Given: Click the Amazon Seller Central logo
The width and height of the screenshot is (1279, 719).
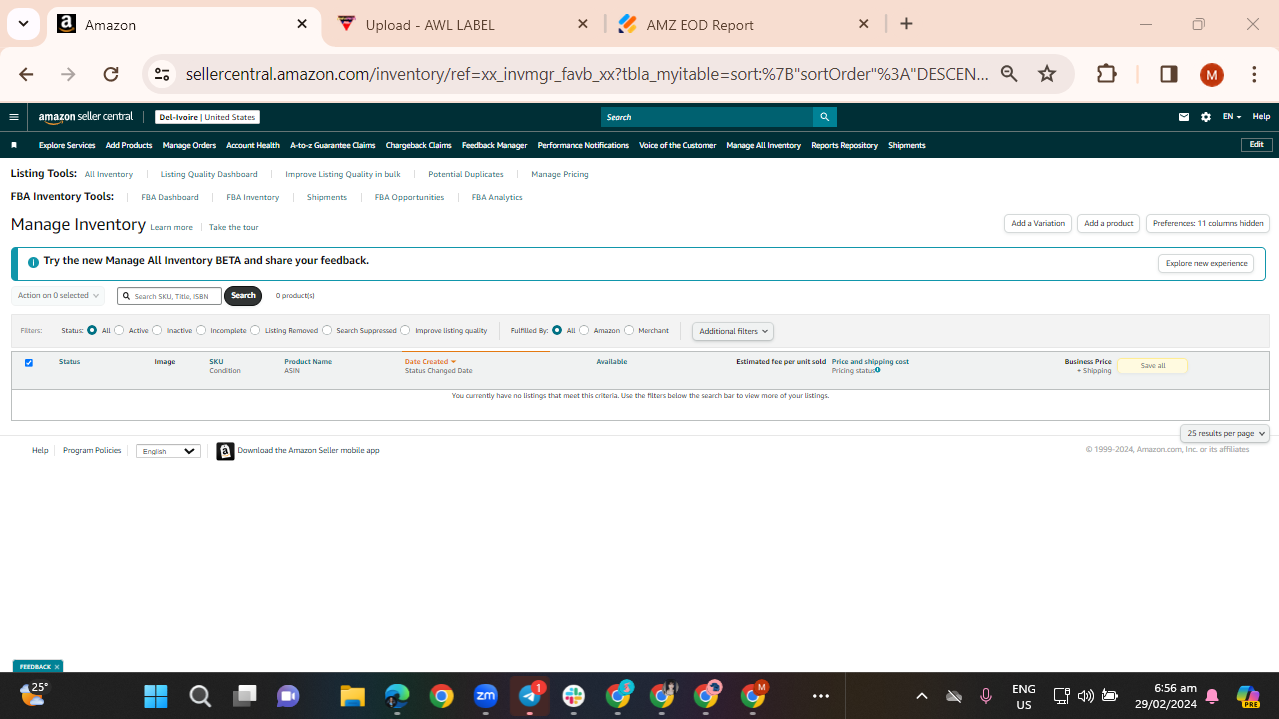Looking at the screenshot, I should (86, 117).
